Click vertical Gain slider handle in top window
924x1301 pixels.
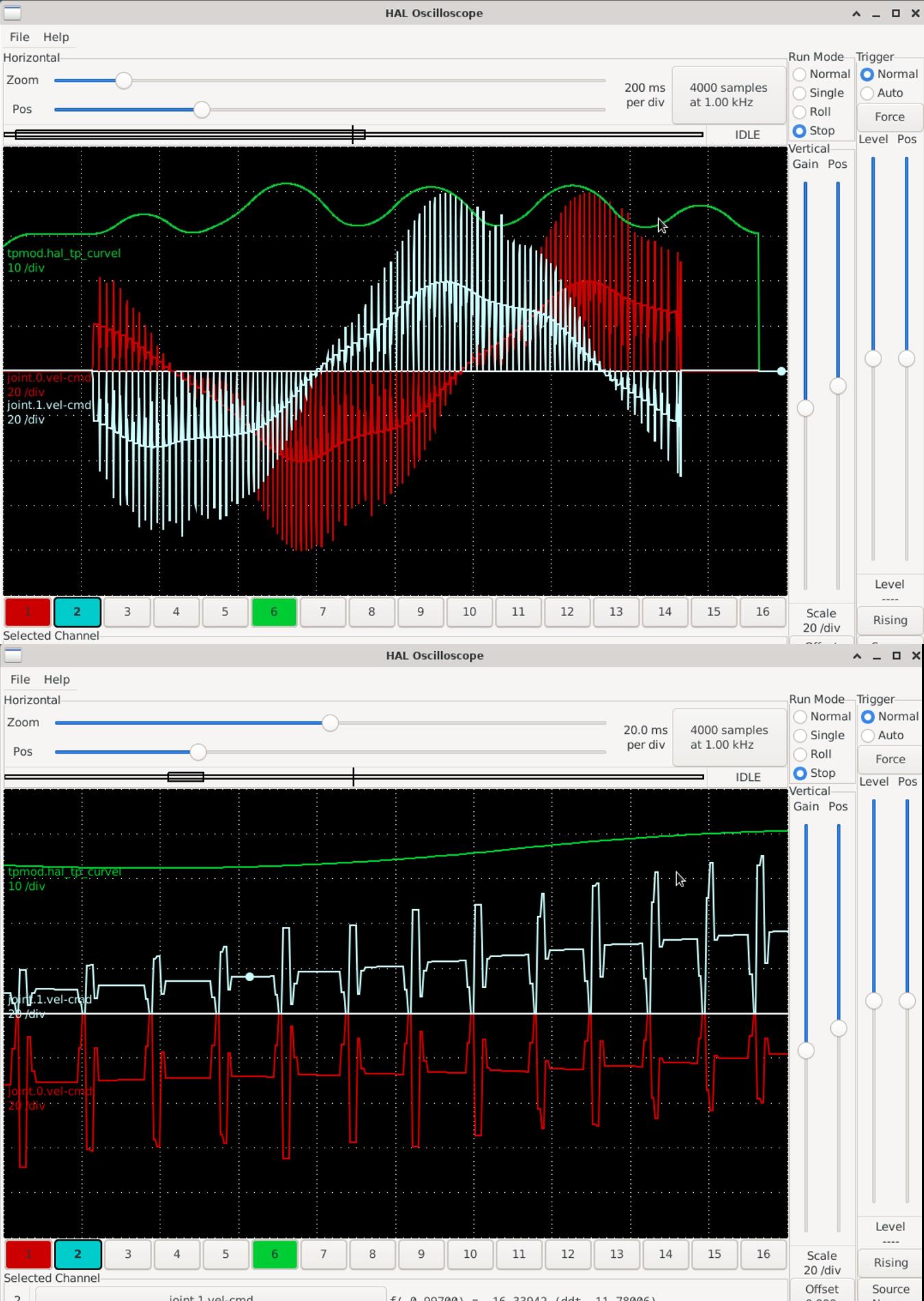point(806,408)
